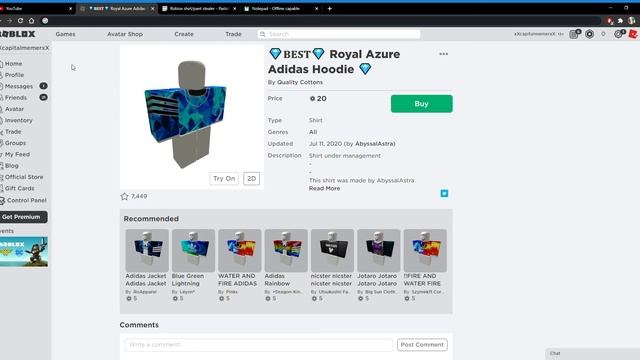Viewport: 640px width, 360px height.
Task: Open the Roblox event banner
Action: pos(24,252)
